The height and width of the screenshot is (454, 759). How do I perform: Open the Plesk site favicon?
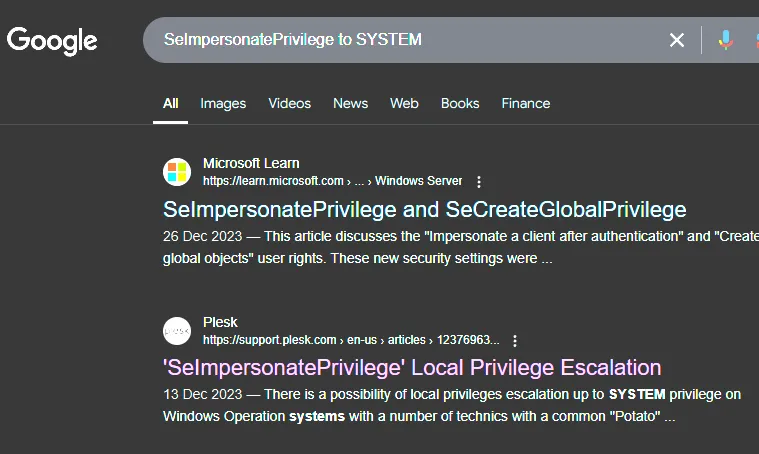tap(177, 331)
